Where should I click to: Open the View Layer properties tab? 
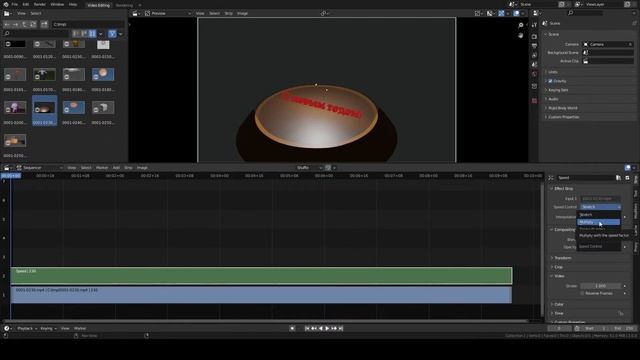534,55
